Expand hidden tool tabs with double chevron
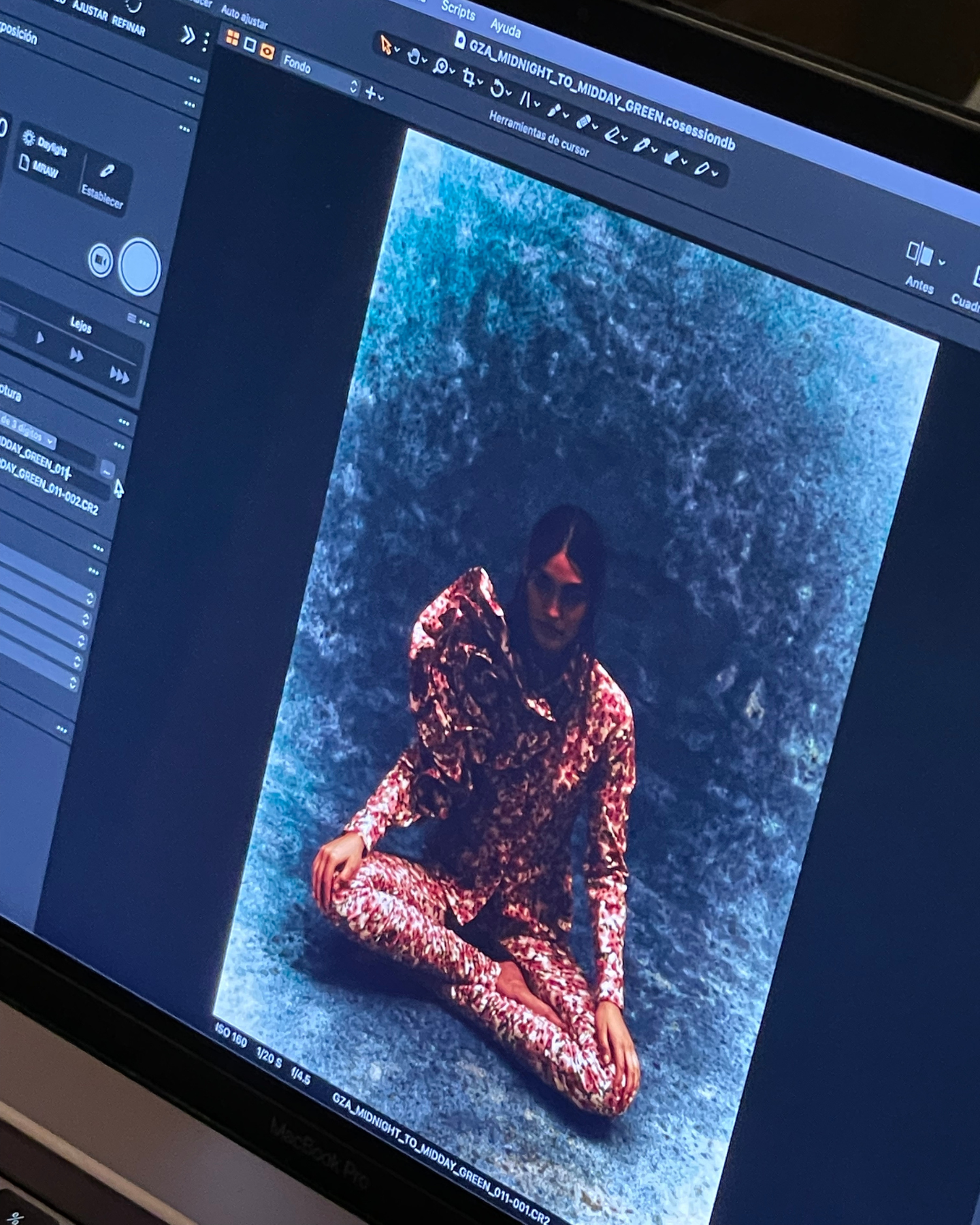This screenshot has width=980, height=1225. 187,35
